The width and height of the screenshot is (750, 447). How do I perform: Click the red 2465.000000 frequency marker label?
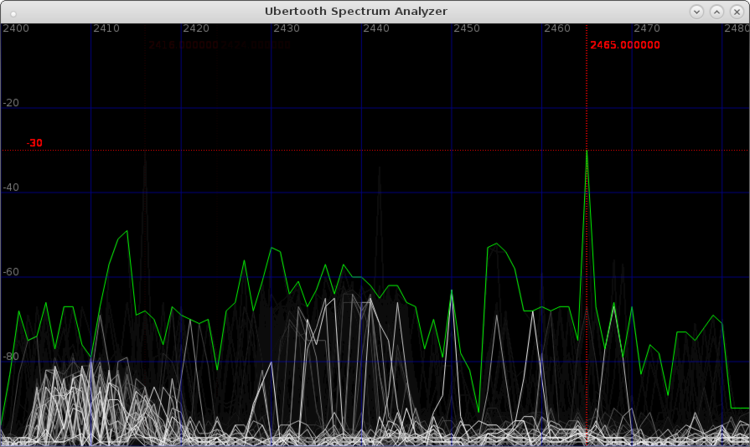625,45
